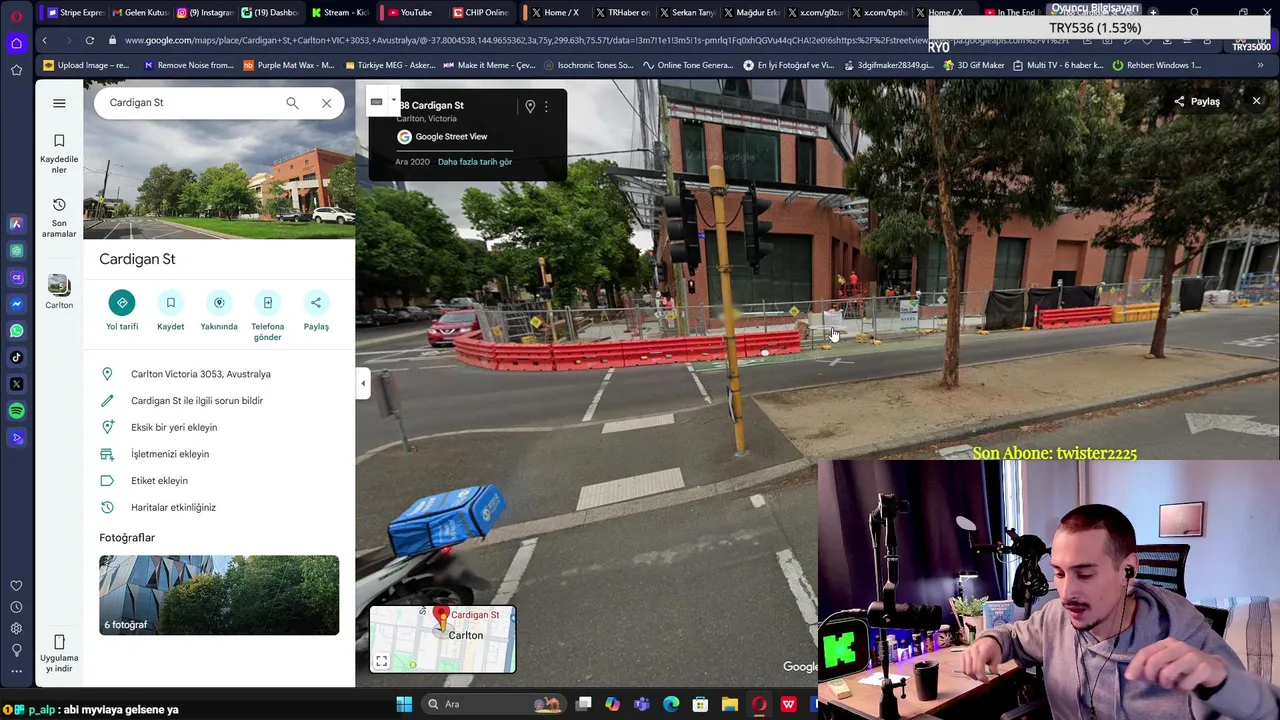Open Messenger in the Opera sidebar

(16, 304)
